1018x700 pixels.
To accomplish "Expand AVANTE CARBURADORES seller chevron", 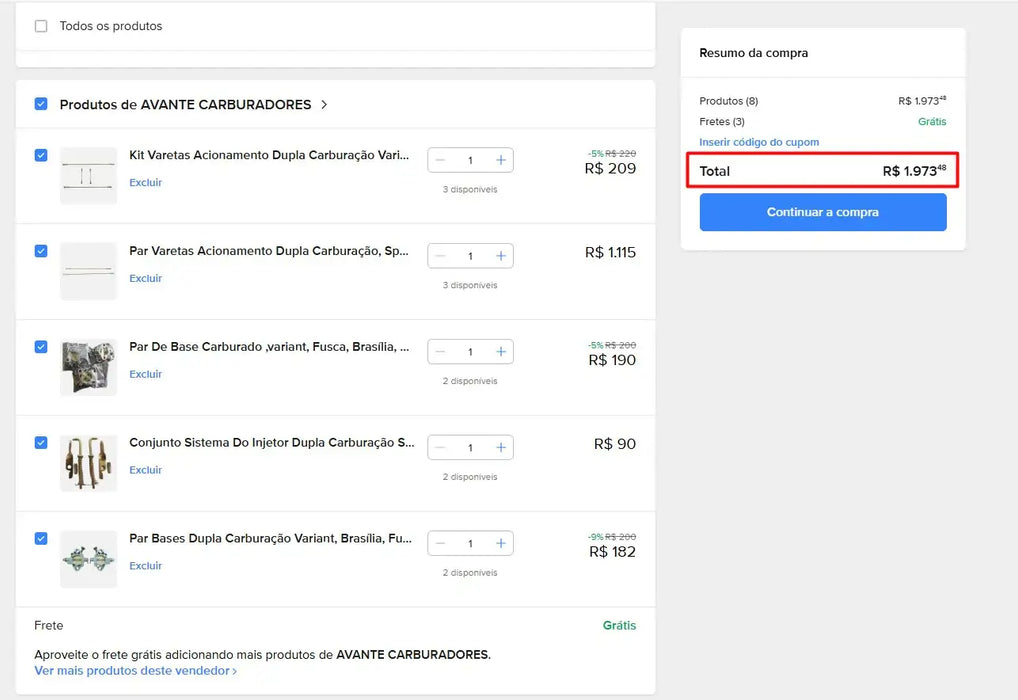I will pyautogui.click(x=324, y=105).
